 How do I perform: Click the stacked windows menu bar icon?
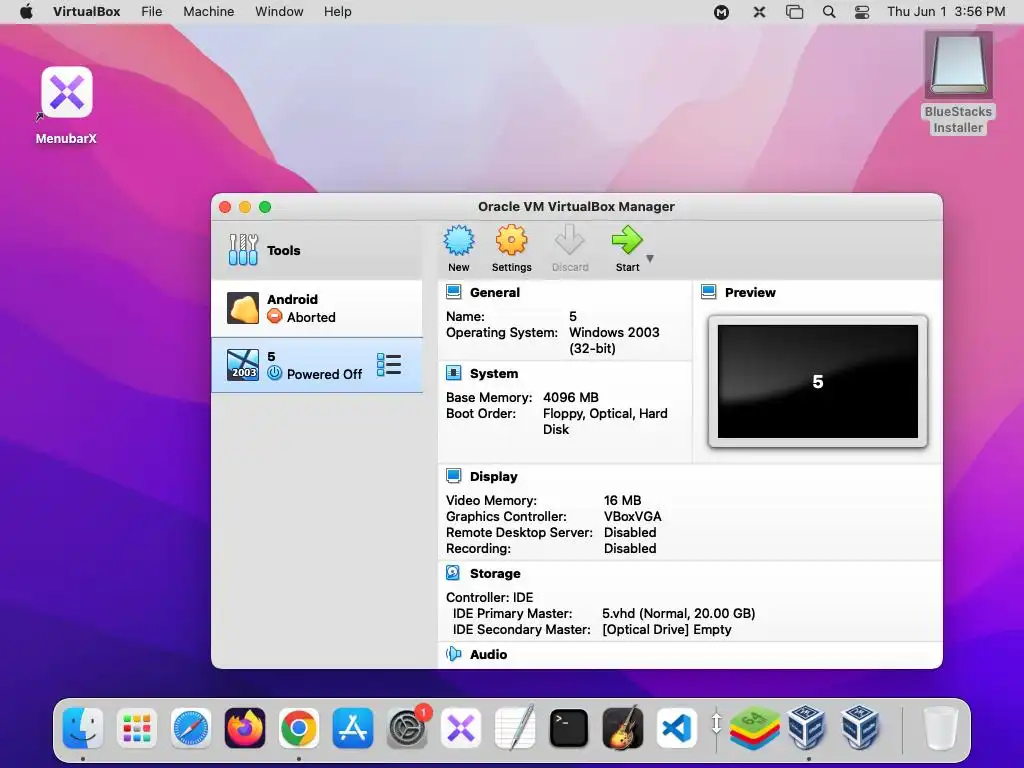pyautogui.click(x=794, y=12)
